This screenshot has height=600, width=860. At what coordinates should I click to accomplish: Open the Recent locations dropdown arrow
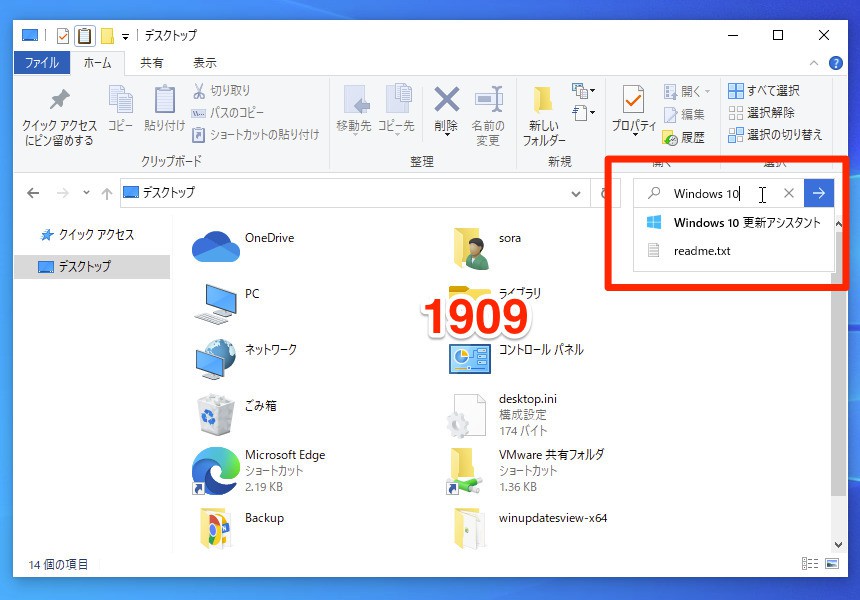(x=86, y=193)
